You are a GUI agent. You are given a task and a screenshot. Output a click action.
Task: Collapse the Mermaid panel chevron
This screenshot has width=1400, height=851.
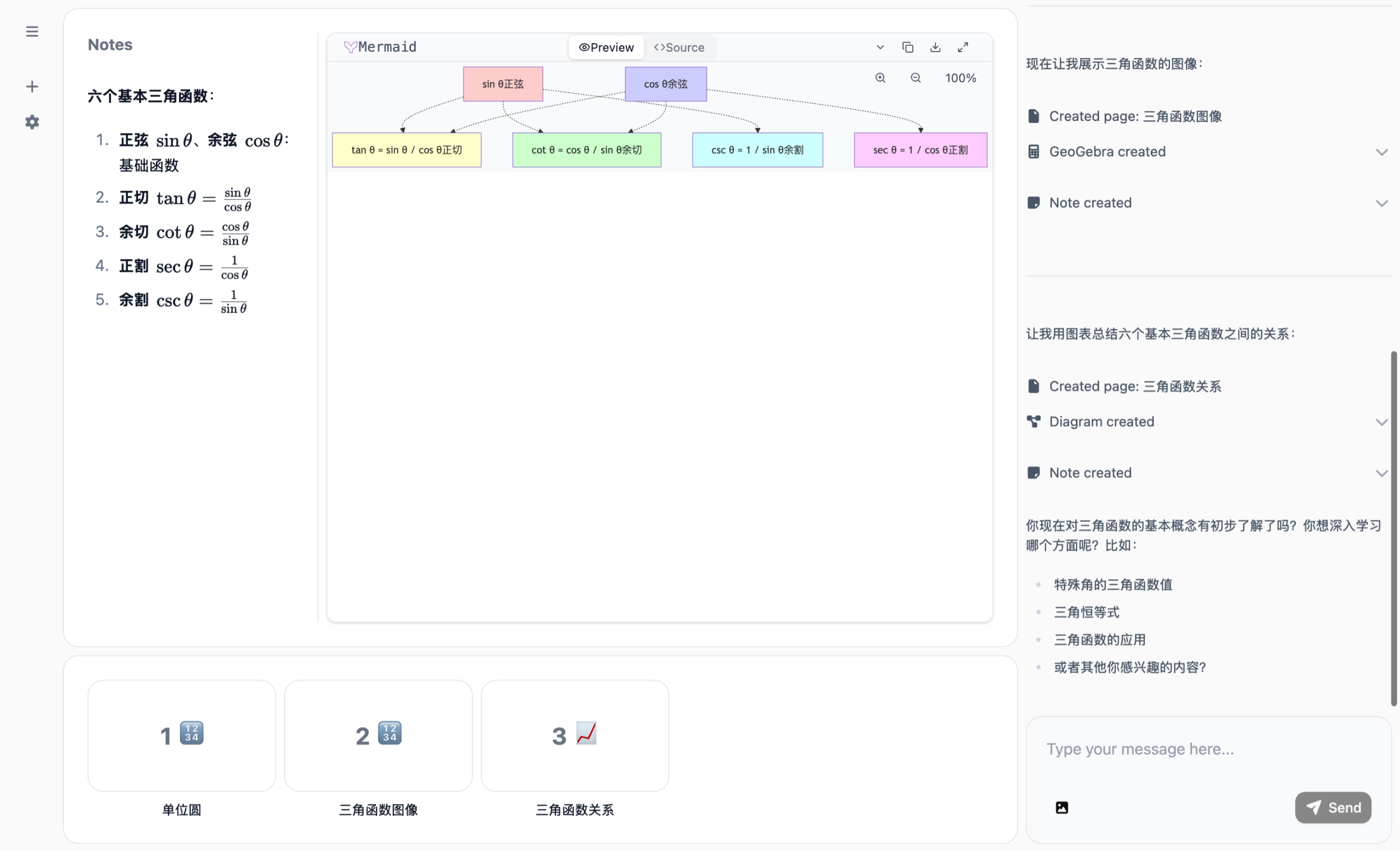[879, 47]
